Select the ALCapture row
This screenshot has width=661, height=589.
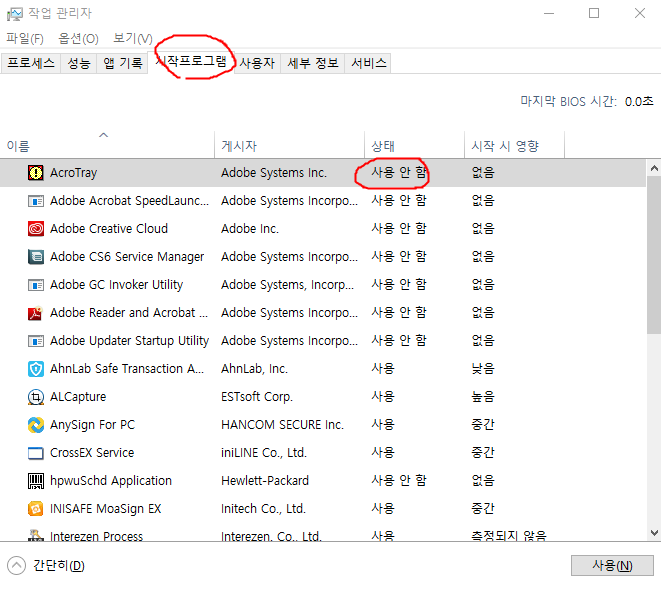click(322, 397)
